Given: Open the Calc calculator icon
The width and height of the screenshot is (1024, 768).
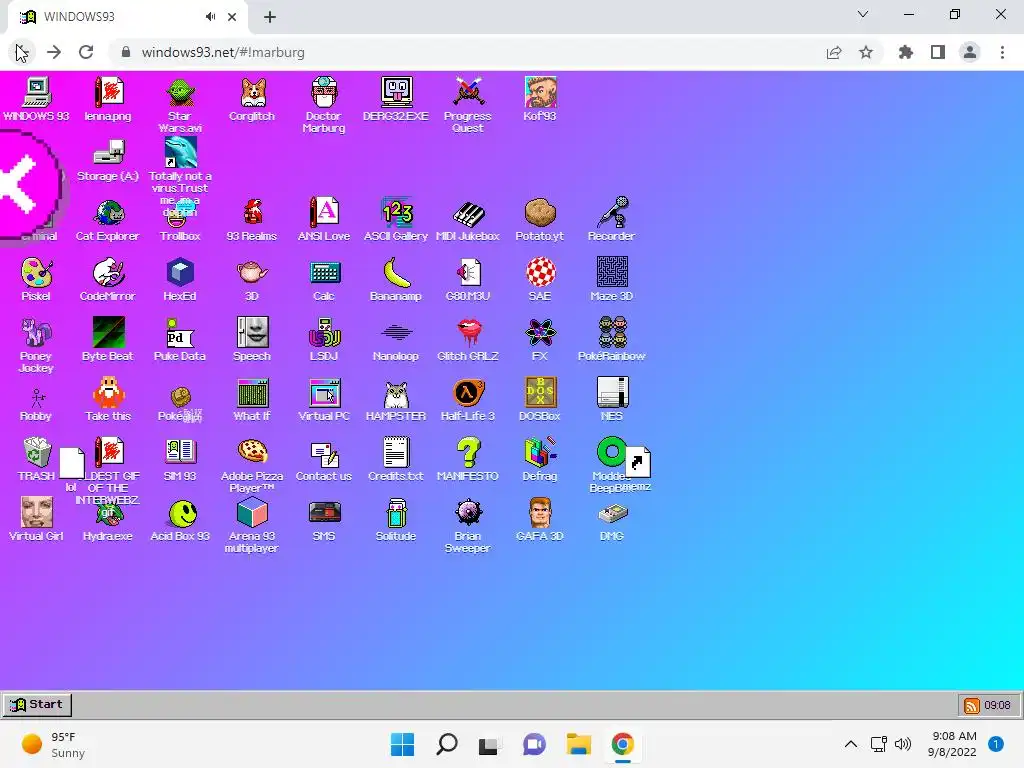Looking at the screenshot, I should pos(324,273).
